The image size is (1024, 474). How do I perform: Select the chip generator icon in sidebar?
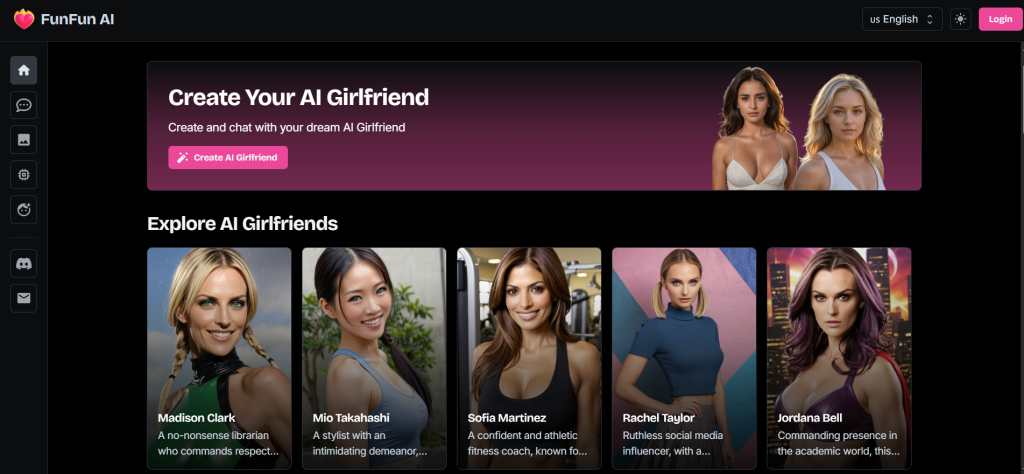click(24, 174)
